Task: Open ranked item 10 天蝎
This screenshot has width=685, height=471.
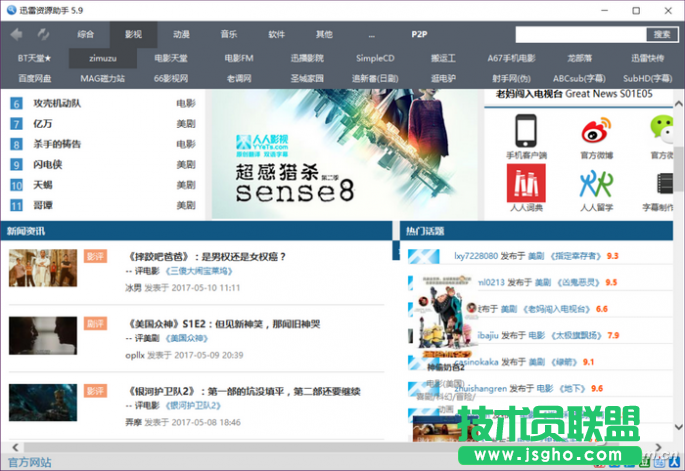Action: coord(43,185)
